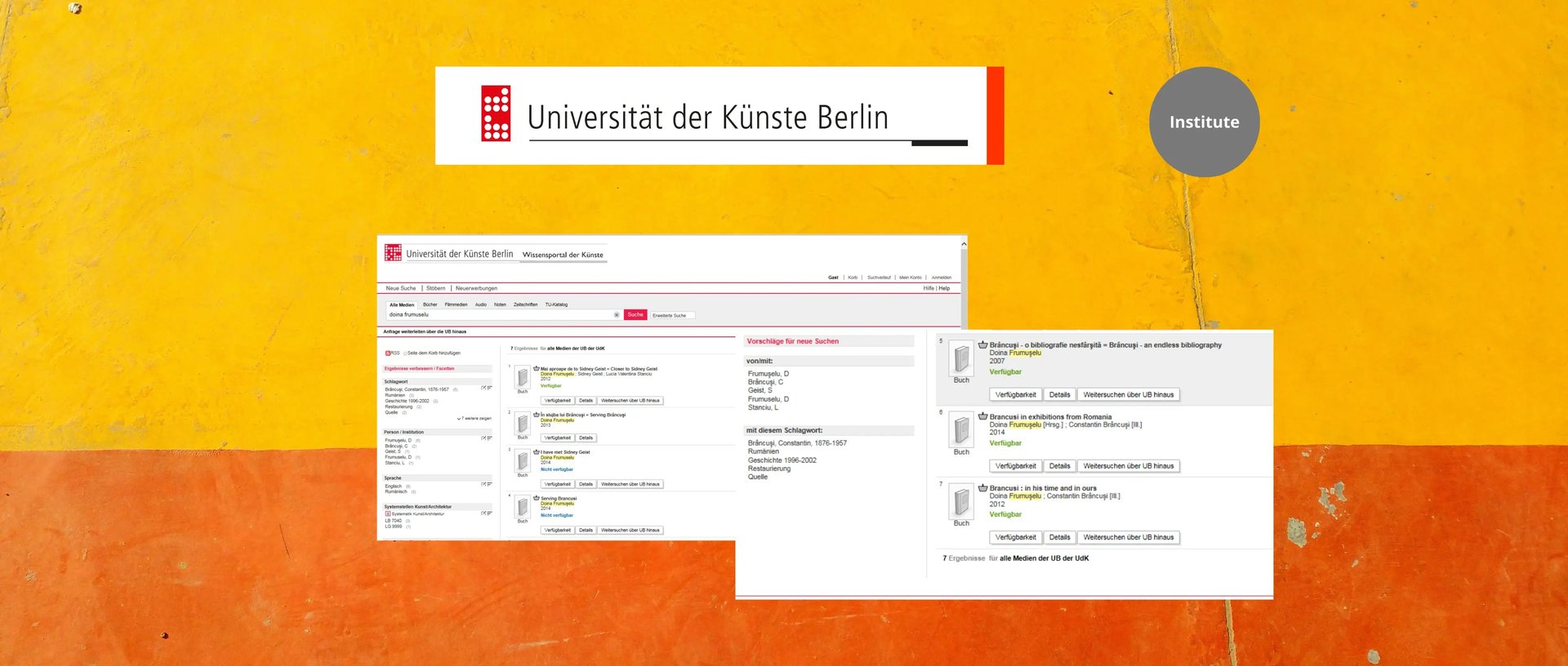The width and height of the screenshot is (1568, 666).
Task: Click the book cover icon of result 2
Action: 523,424
